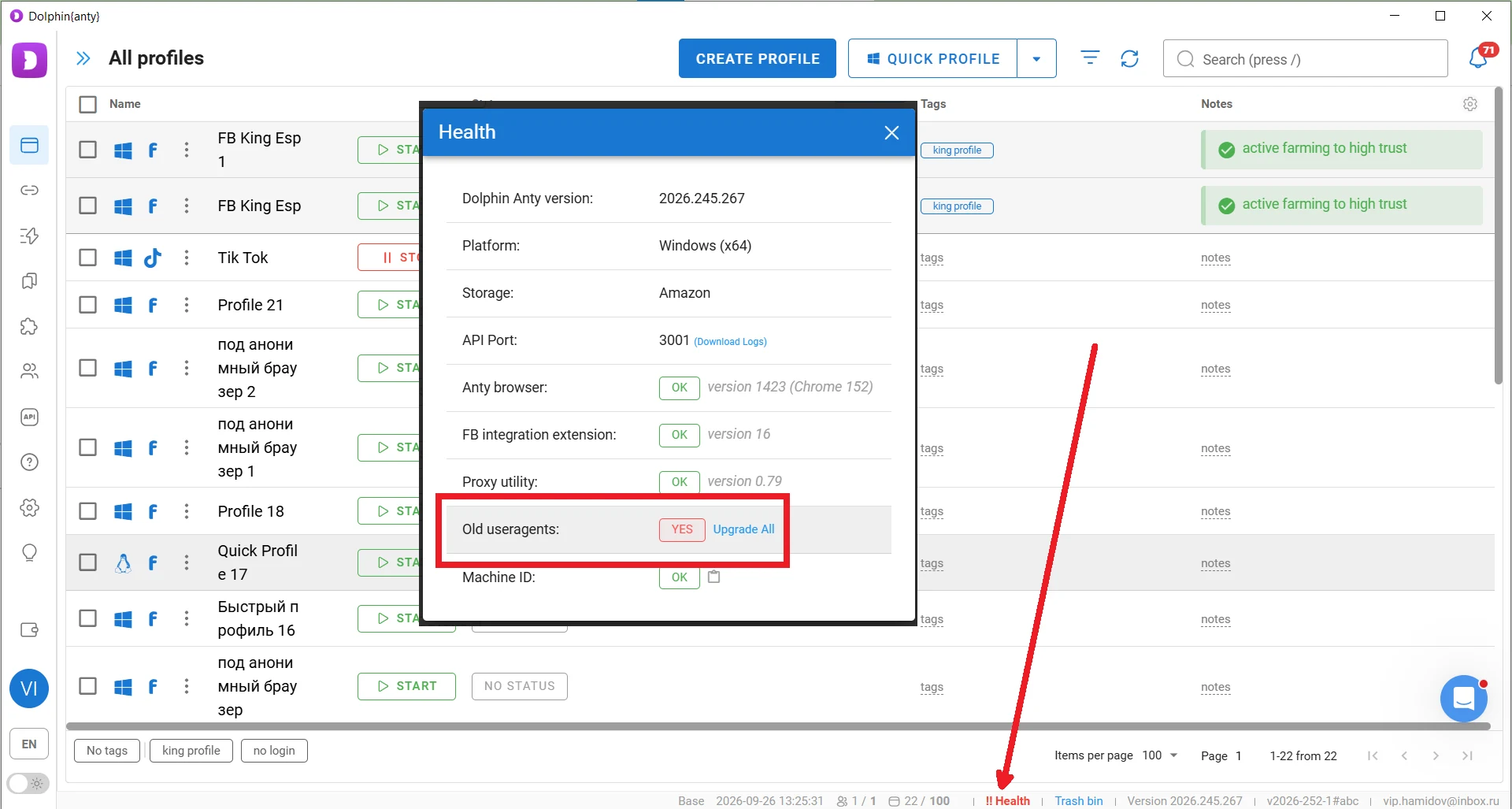Filter by No tags chip
The height and width of the screenshot is (809, 1512).
point(107,751)
